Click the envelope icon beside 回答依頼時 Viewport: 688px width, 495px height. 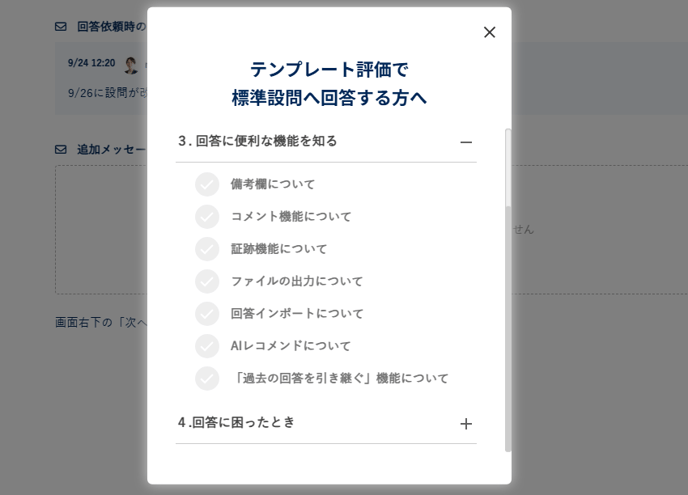[x=61, y=27]
